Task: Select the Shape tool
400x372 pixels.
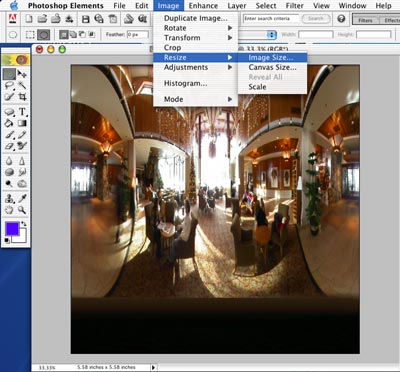Action: (9, 112)
